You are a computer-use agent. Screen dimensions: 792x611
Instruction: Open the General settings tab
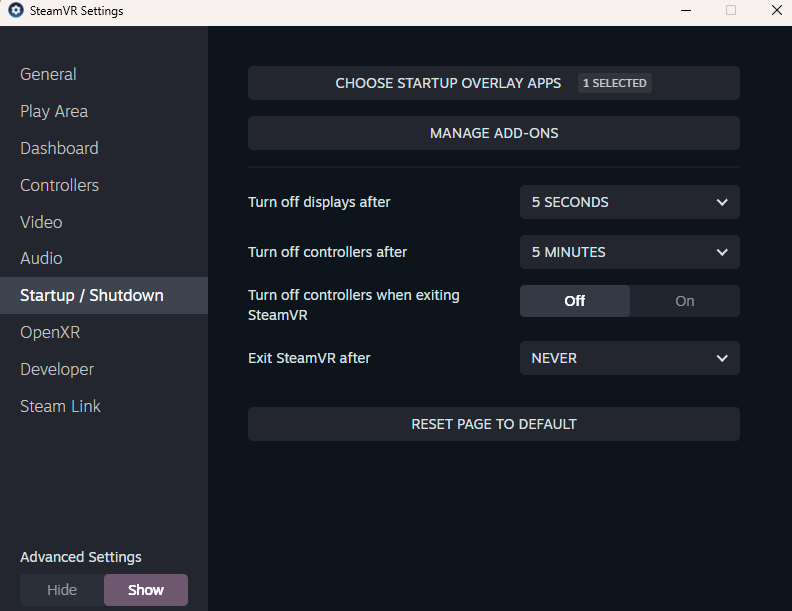[48, 74]
